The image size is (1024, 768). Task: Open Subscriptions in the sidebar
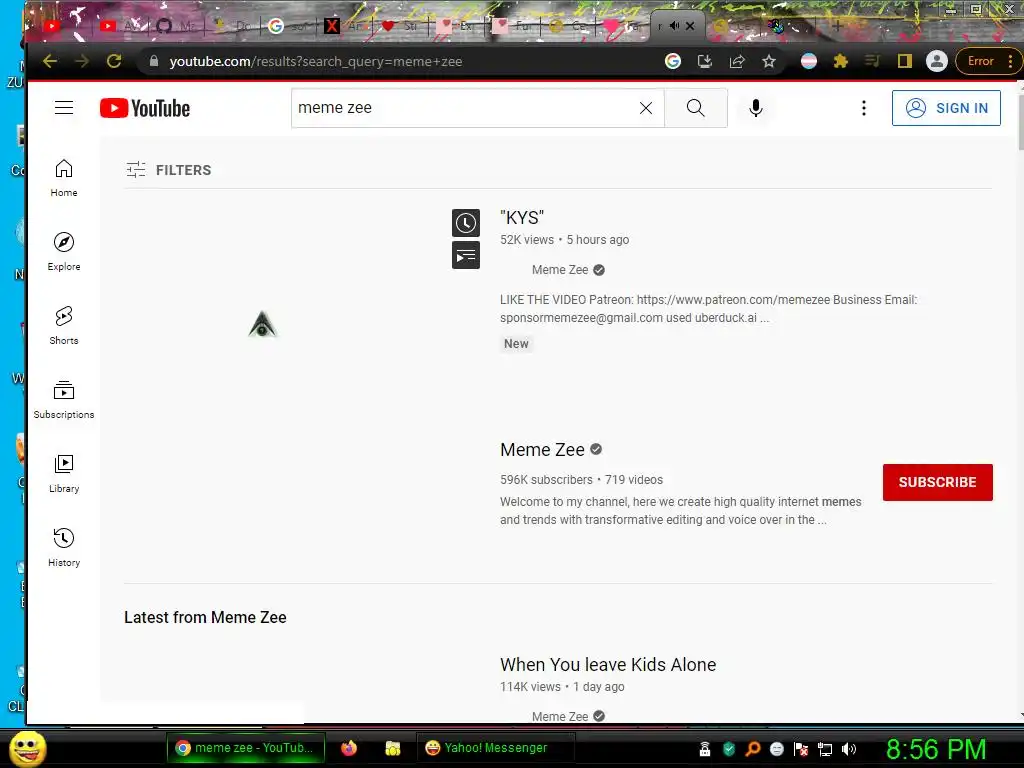pos(64,399)
